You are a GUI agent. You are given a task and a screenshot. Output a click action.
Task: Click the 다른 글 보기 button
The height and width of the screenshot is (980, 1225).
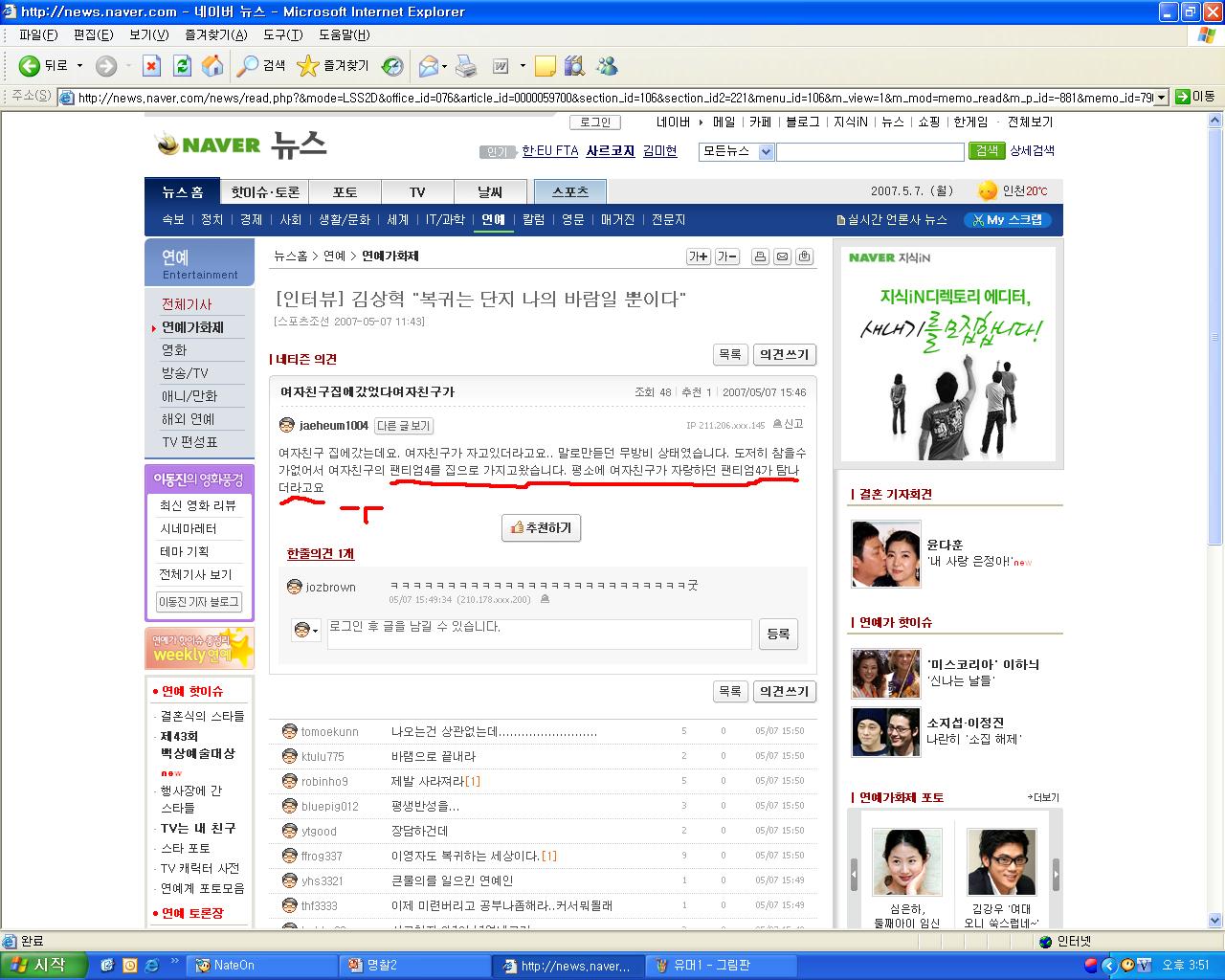click(x=403, y=426)
